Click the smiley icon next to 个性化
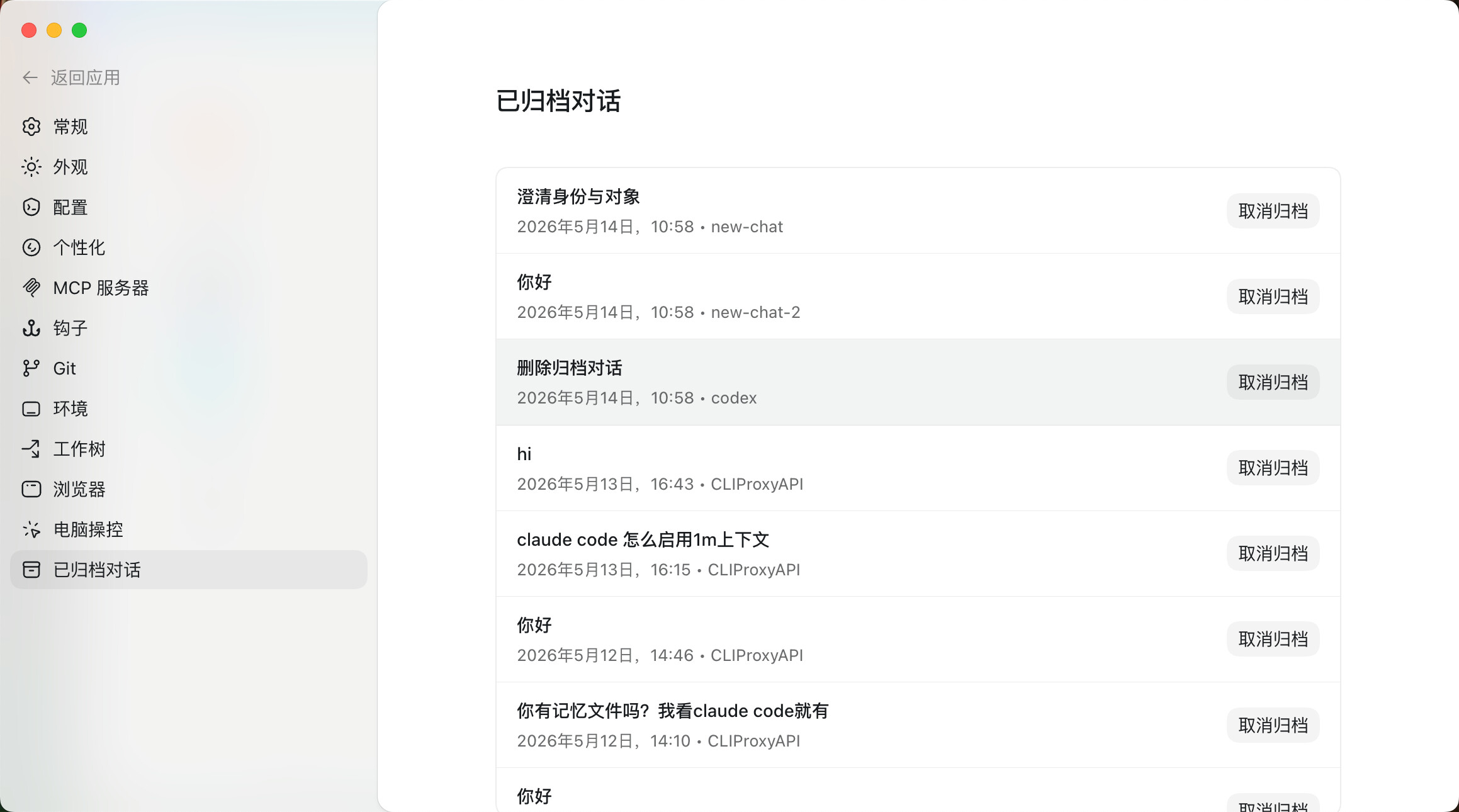This screenshot has height=812, width=1459. (31, 247)
